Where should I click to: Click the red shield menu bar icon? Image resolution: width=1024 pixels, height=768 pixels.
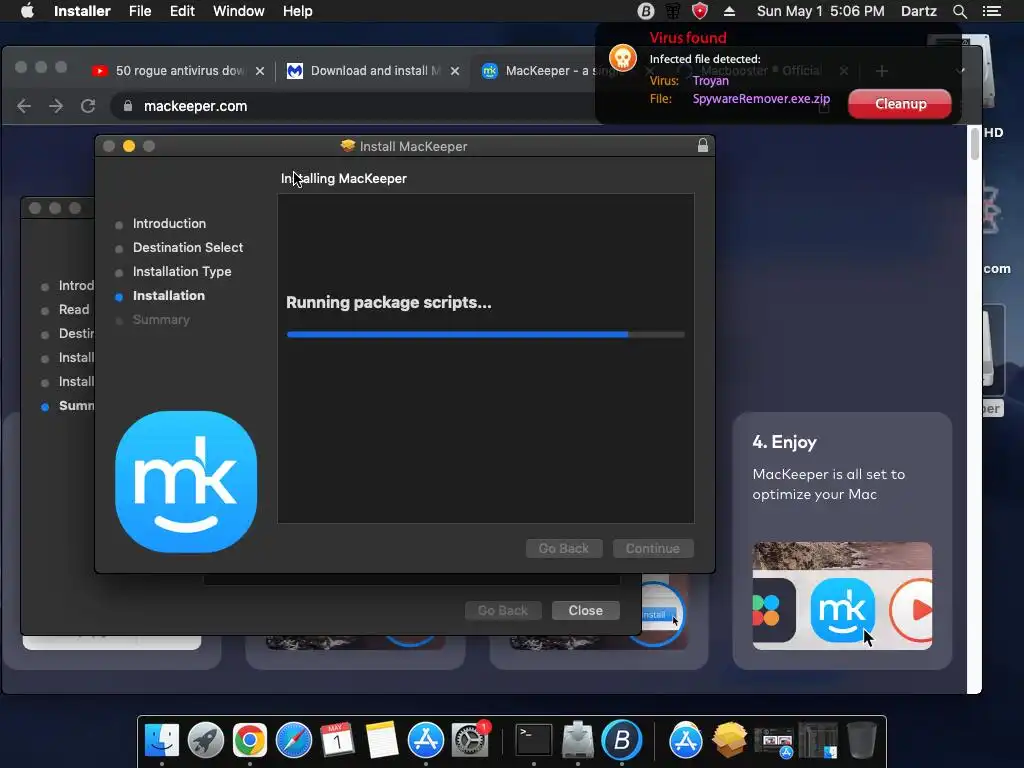[x=700, y=11]
